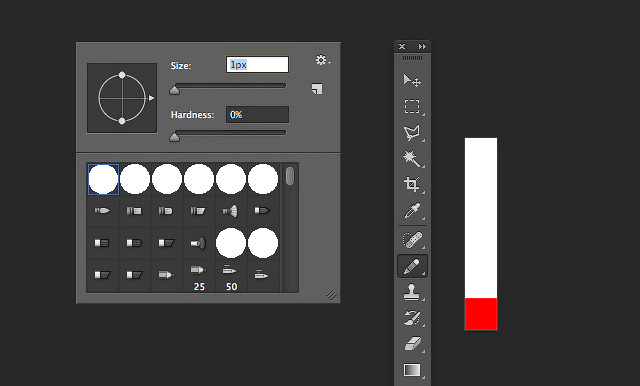This screenshot has width=640, height=386.
Task: Choose the Polygonal Lasso tool
Action: pos(411,133)
